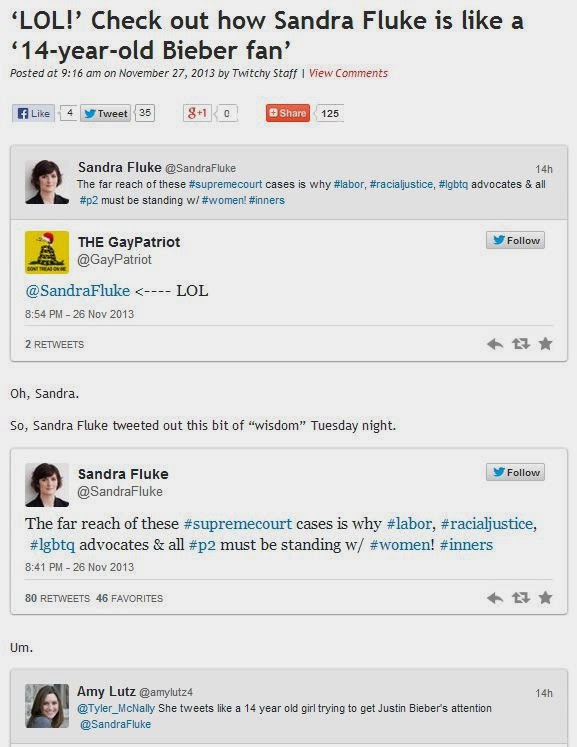Click the Facebook Like button
The image size is (577, 747).
point(33,113)
